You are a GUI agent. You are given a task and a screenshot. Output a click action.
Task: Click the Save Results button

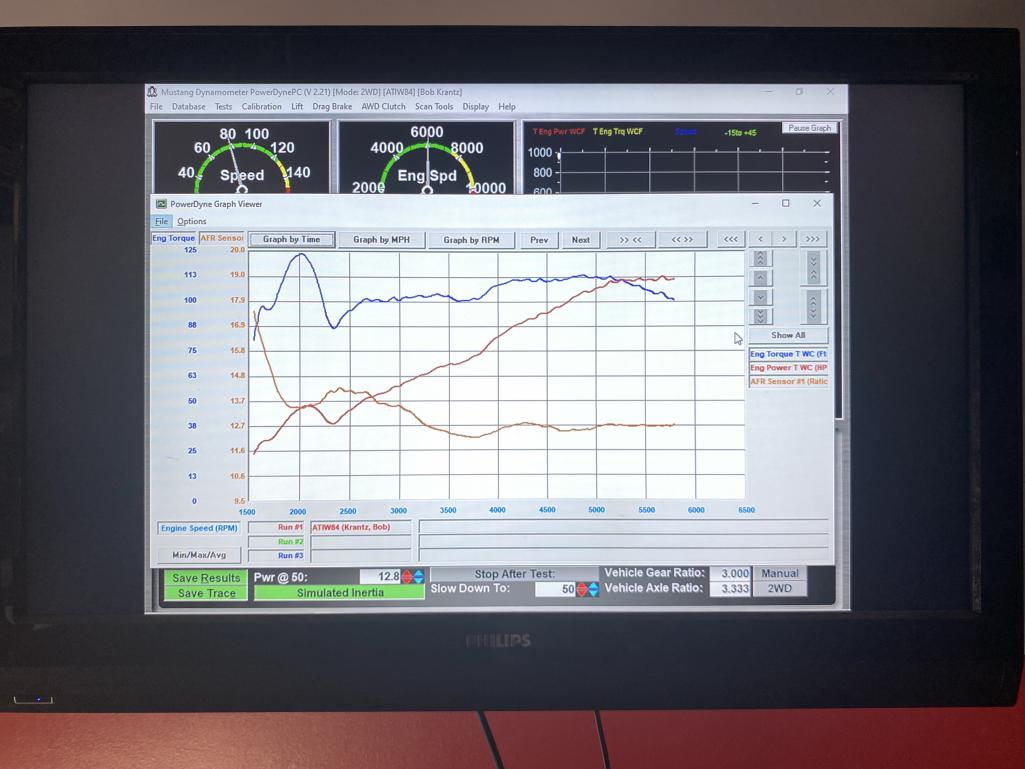(x=206, y=578)
